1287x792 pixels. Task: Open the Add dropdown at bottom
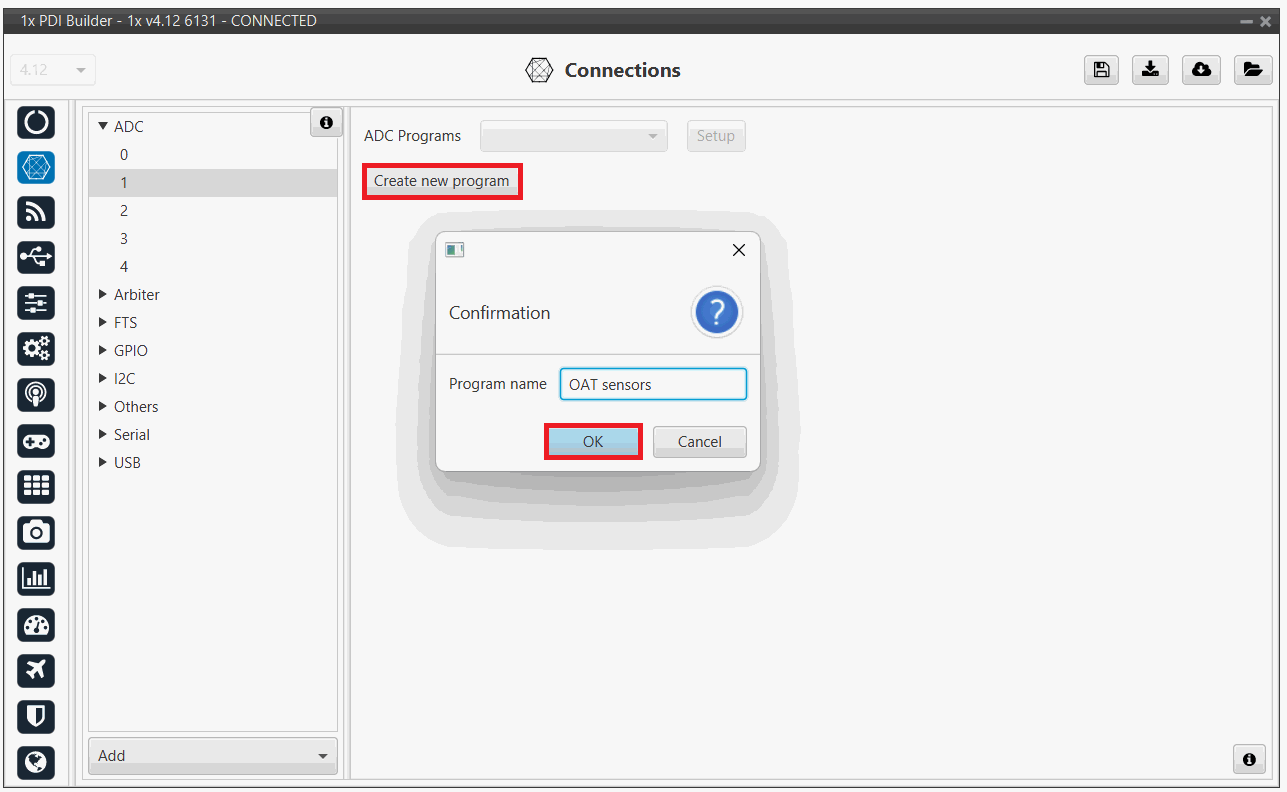coord(212,756)
